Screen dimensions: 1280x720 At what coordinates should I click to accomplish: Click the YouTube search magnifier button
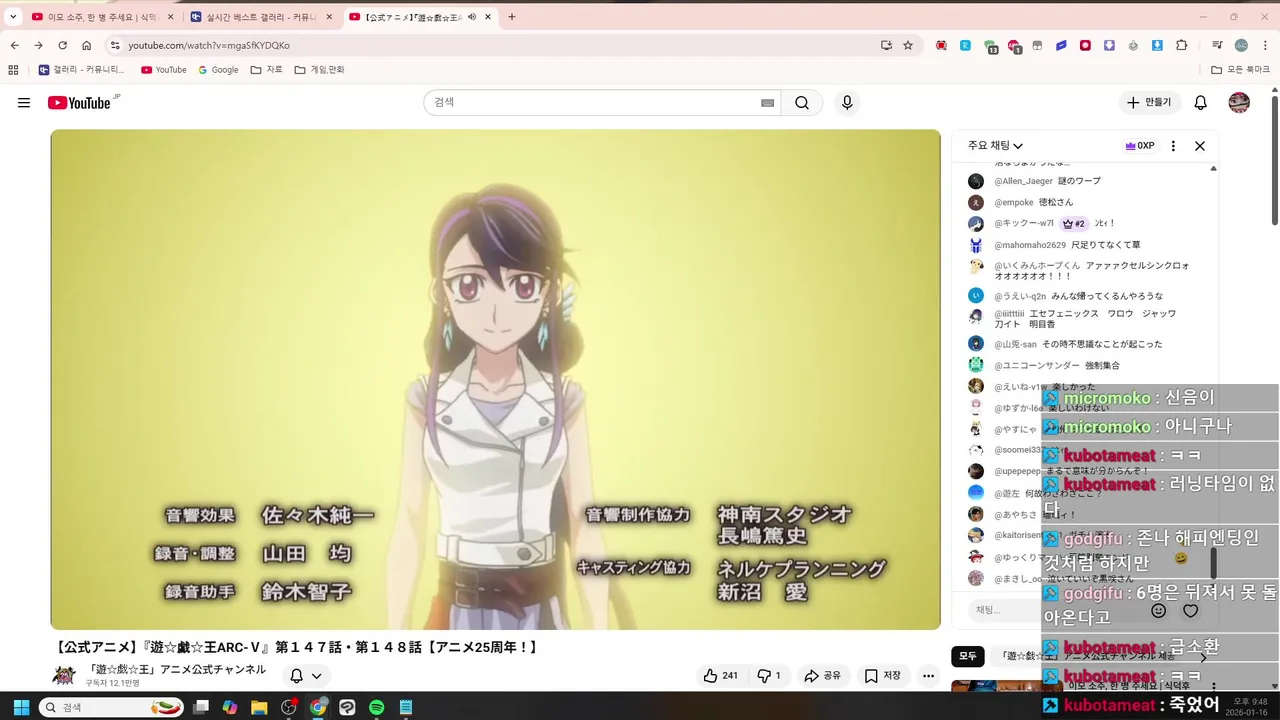click(x=802, y=103)
